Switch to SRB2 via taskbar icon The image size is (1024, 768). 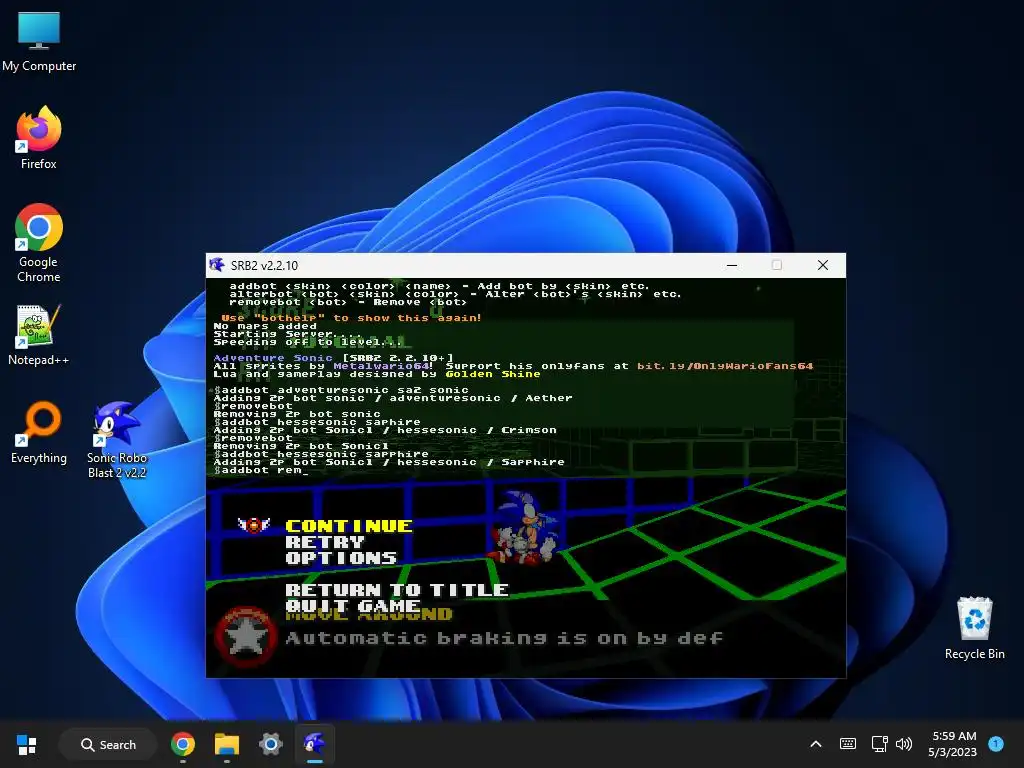(315, 744)
